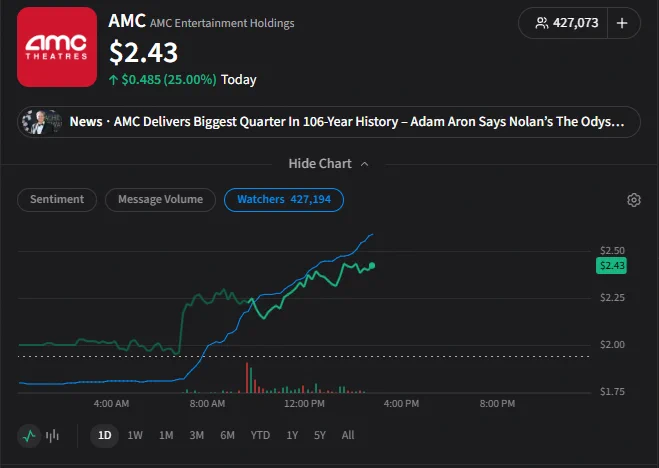The height and width of the screenshot is (468, 659).
Task: Click the watchers people icon
Action: point(542,23)
